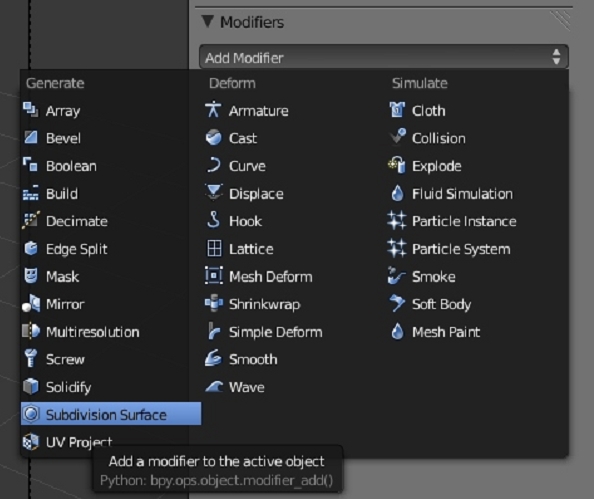The width and height of the screenshot is (594, 499).
Task: Select the Wave modifier entry
Action: click(x=235, y=387)
